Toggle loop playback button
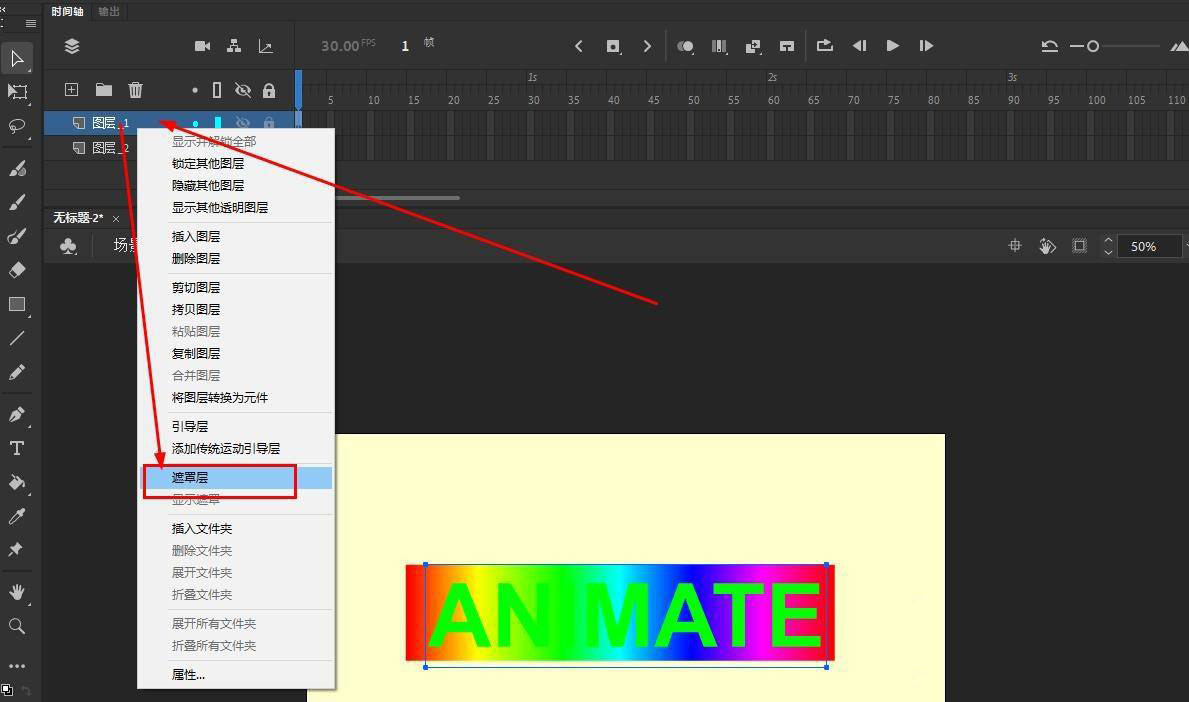Viewport: 1189px width, 702px height. (x=825, y=46)
